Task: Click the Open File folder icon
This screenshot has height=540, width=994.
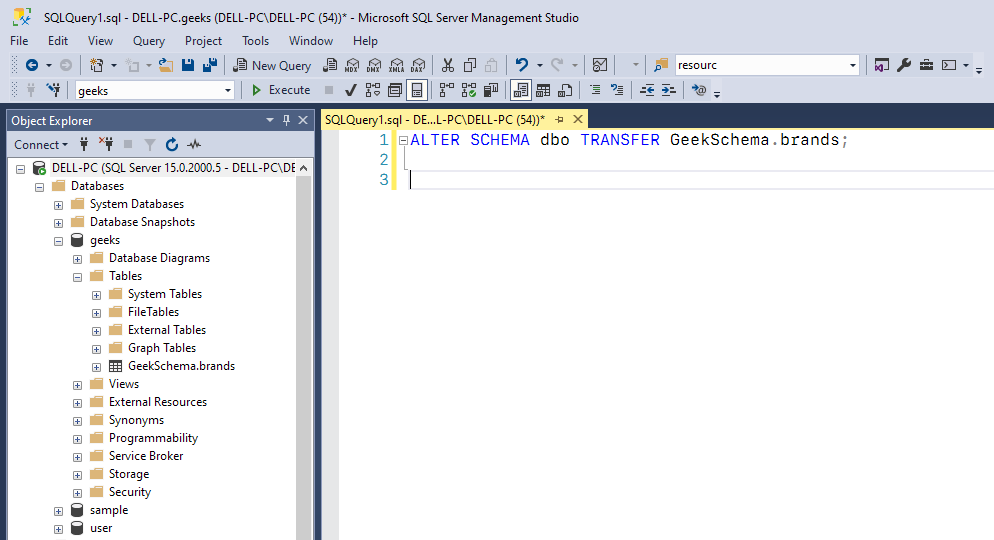Action: click(x=166, y=65)
